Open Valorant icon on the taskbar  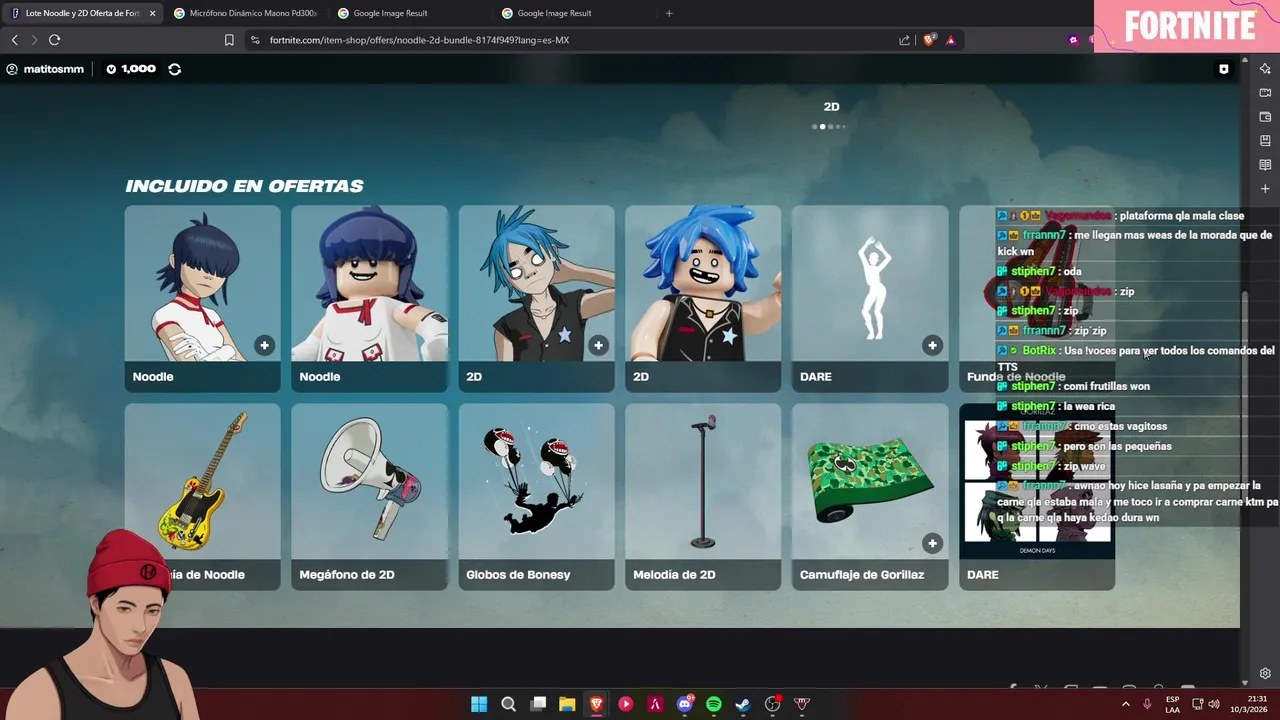802,704
